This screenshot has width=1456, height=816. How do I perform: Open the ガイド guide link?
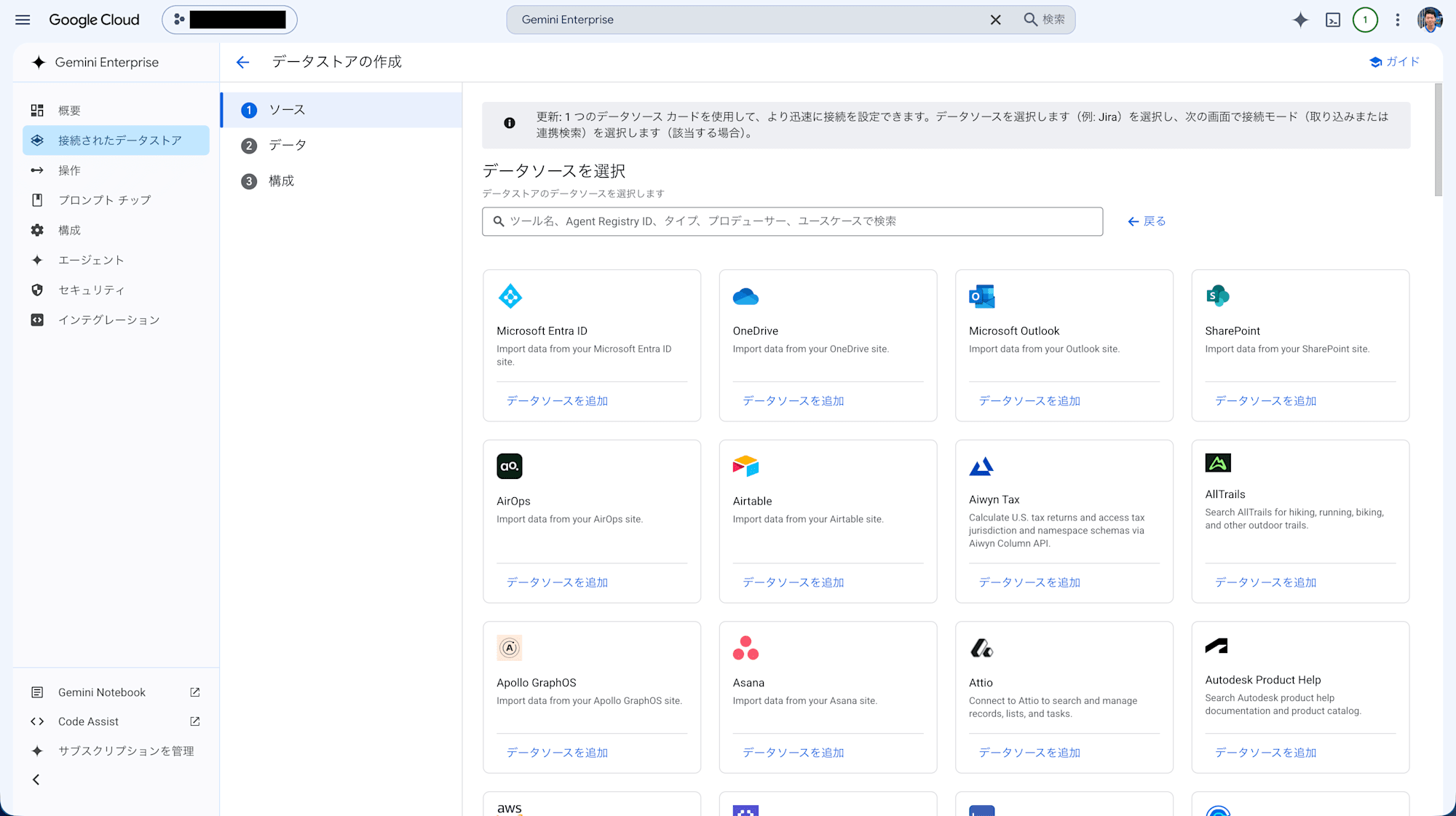pyautogui.click(x=1394, y=62)
